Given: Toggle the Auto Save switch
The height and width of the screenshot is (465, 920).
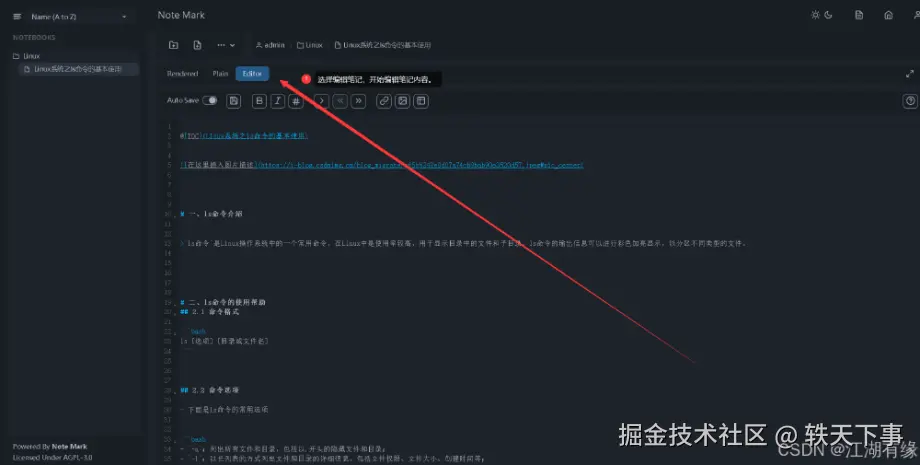Looking at the screenshot, I should tap(209, 100).
